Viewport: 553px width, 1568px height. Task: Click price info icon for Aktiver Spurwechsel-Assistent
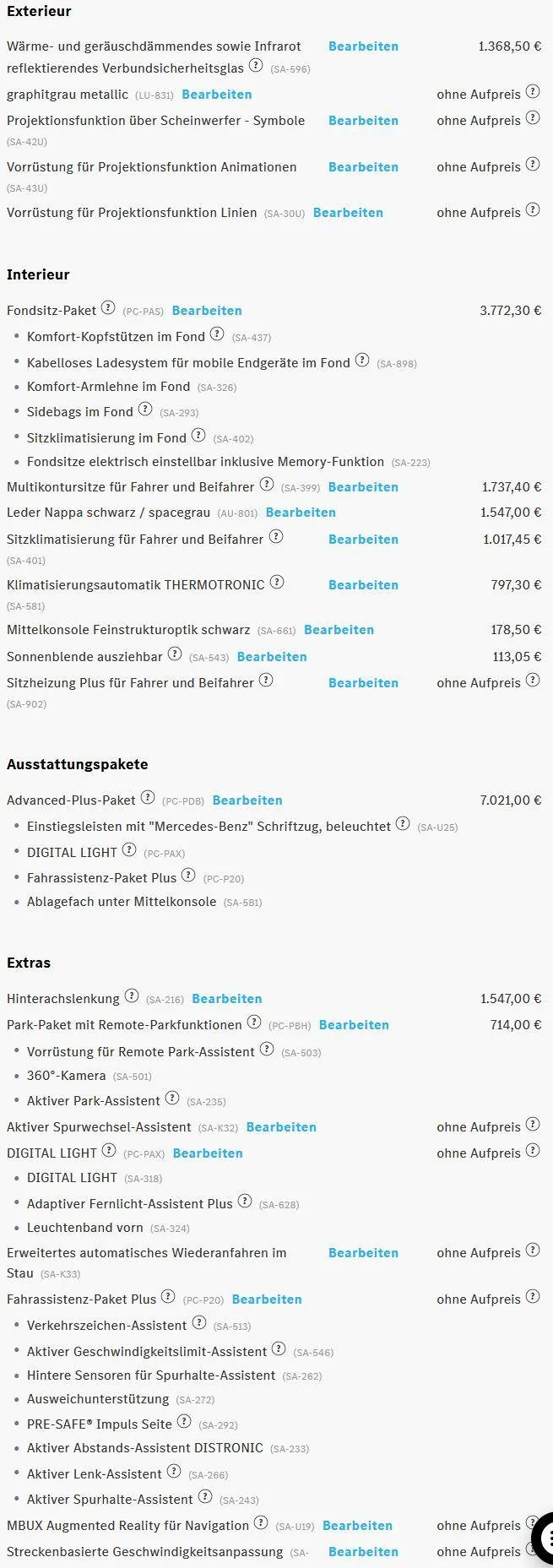(x=533, y=1125)
